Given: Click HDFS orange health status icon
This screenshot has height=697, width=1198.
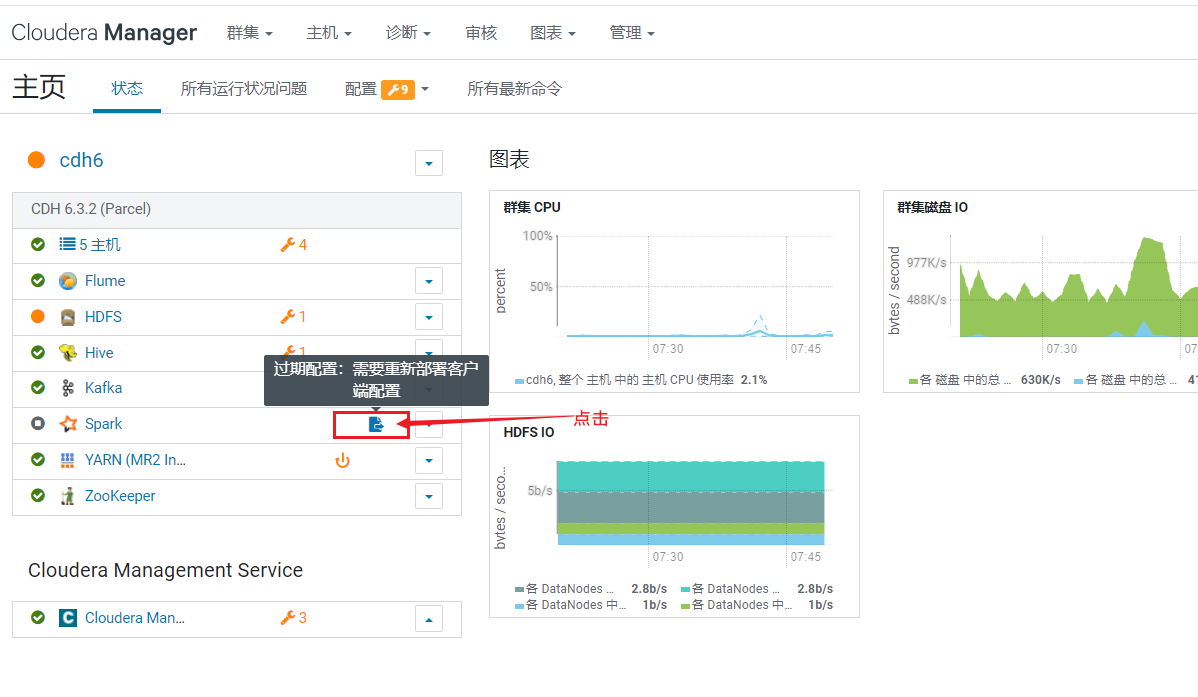Looking at the screenshot, I should [x=37, y=316].
